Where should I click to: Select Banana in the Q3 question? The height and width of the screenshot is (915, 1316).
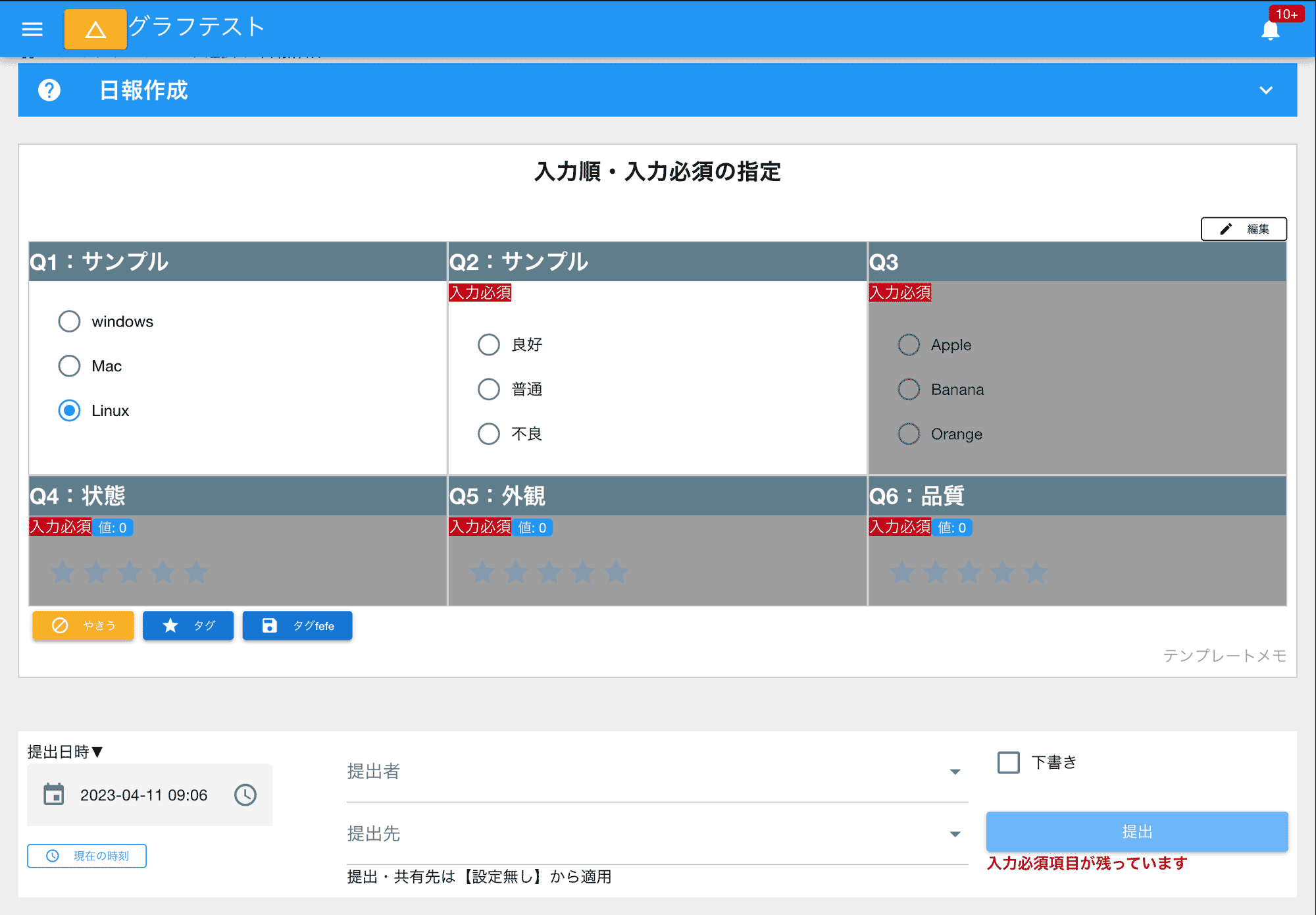(909, 389)
